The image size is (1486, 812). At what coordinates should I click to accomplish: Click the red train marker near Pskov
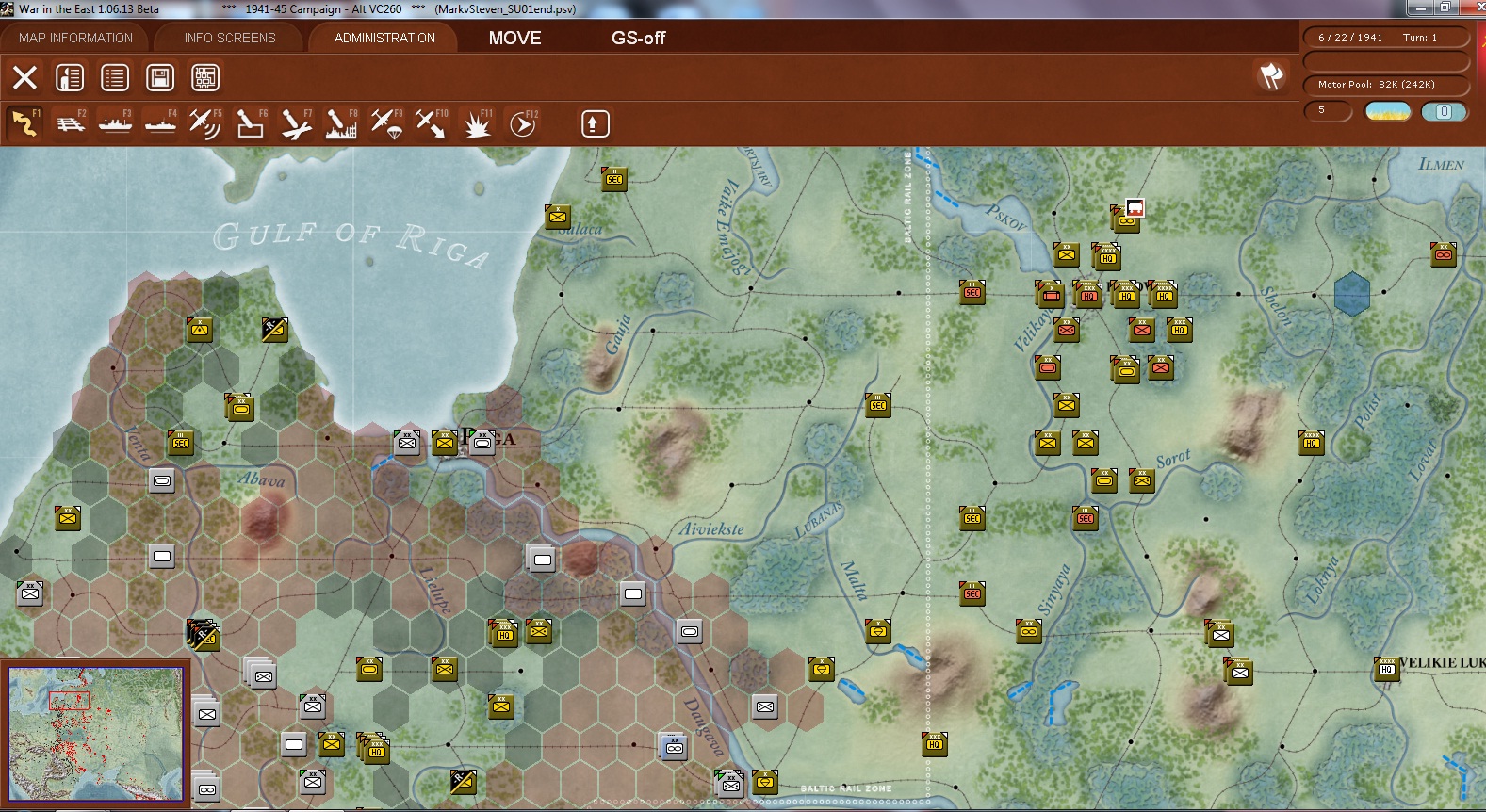pos(1135,208)
